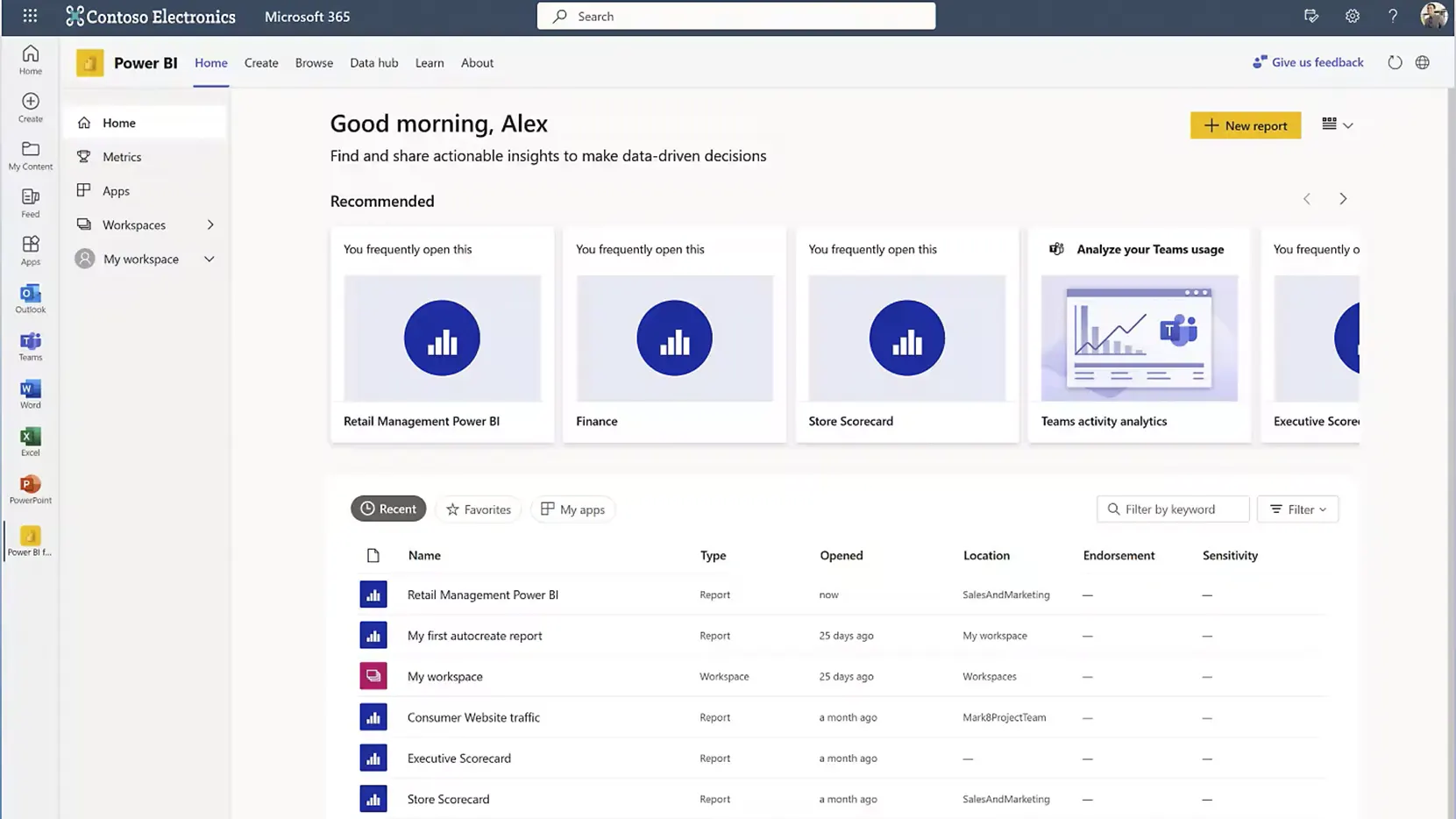Click the New report button
1456x819 pixels.
[x=1246, y=125]
